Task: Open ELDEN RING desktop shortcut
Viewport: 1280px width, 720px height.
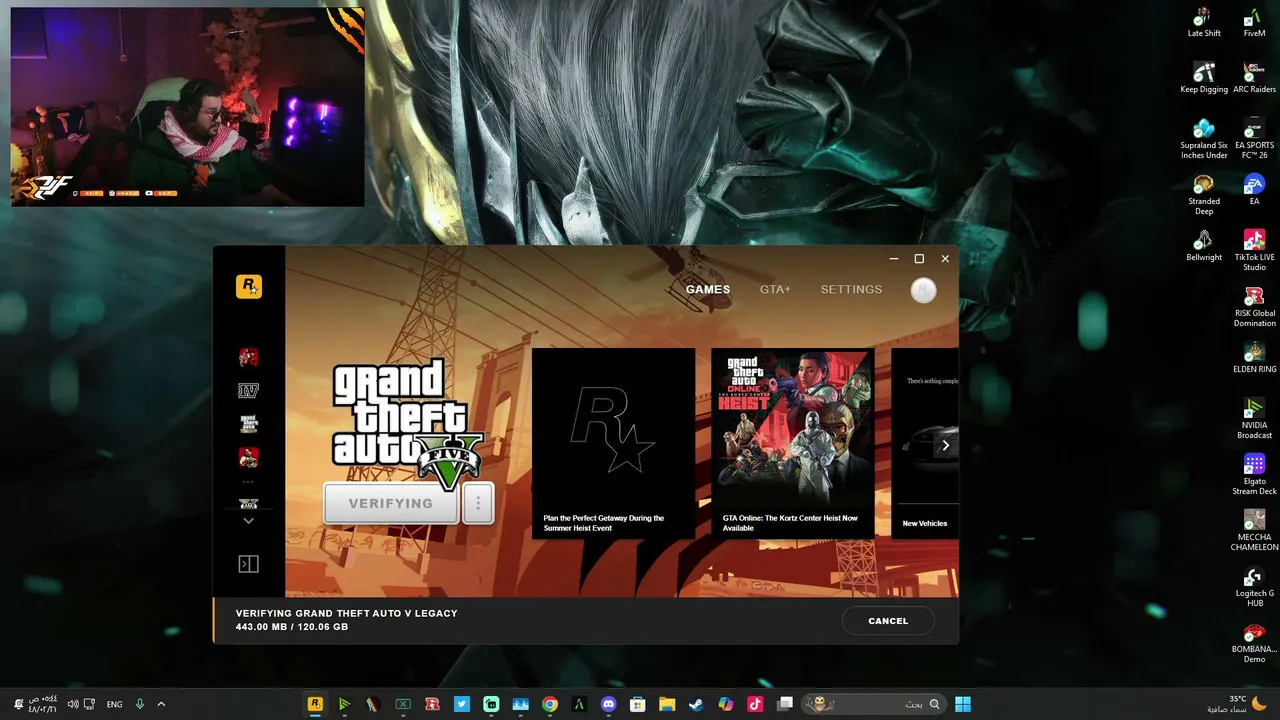Action: (x=1254, y=358)
